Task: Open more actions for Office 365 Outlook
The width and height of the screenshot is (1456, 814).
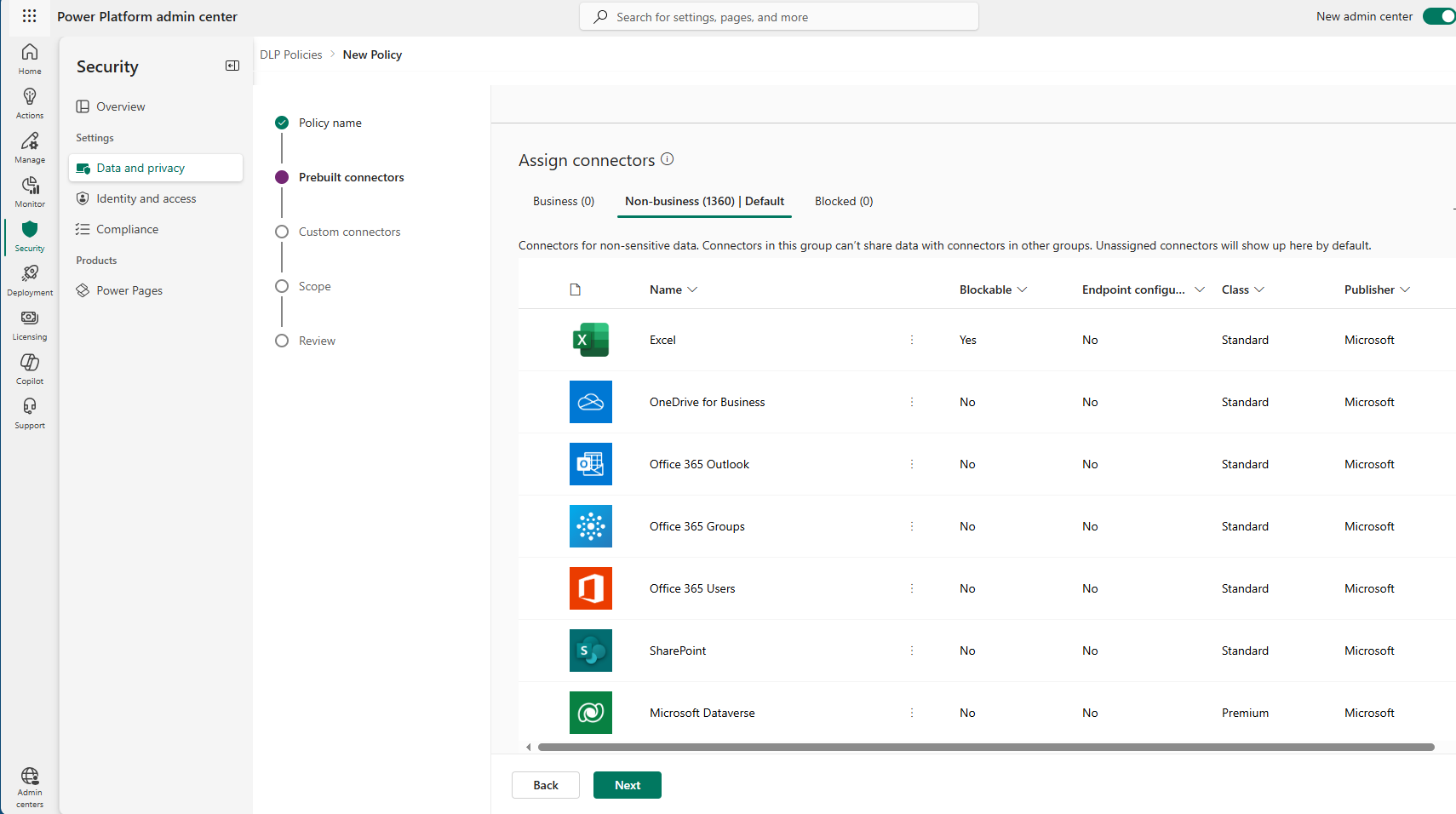Action: 912,464
